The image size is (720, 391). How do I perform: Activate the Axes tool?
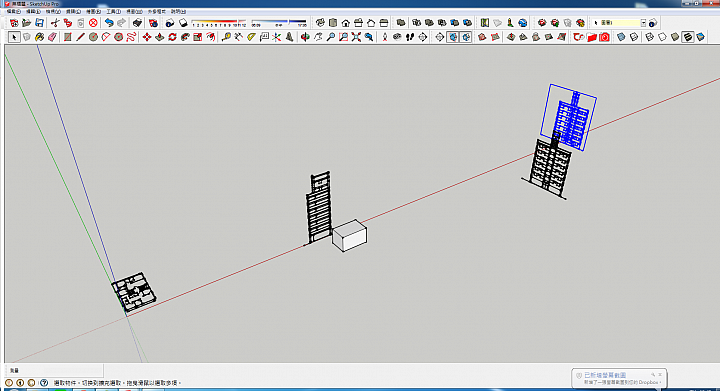(276, 37)
